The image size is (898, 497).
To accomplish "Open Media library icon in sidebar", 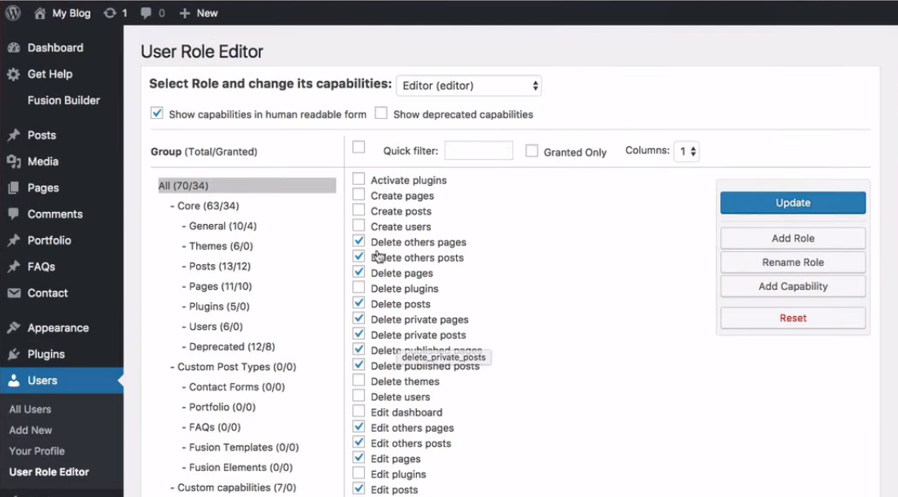I will pyautogui.click(x=14, y=162).
